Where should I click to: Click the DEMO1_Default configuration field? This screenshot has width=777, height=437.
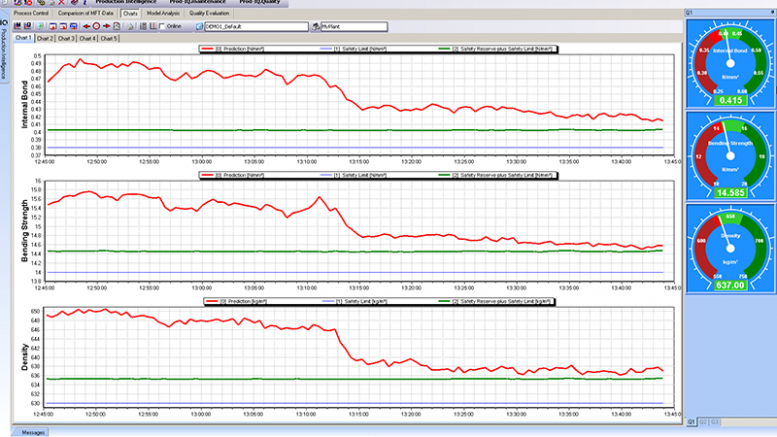click(256, 27)
